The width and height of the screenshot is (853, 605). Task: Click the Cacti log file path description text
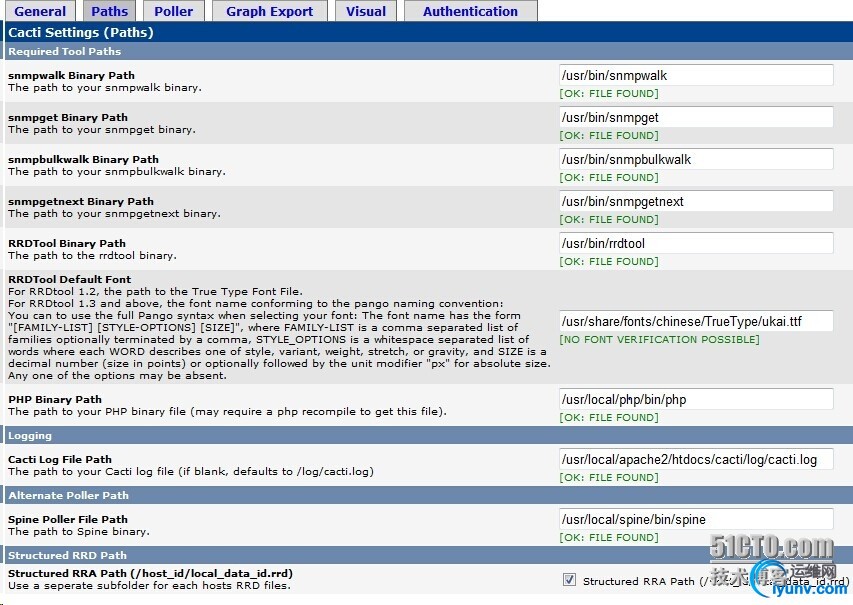[191, 471]
